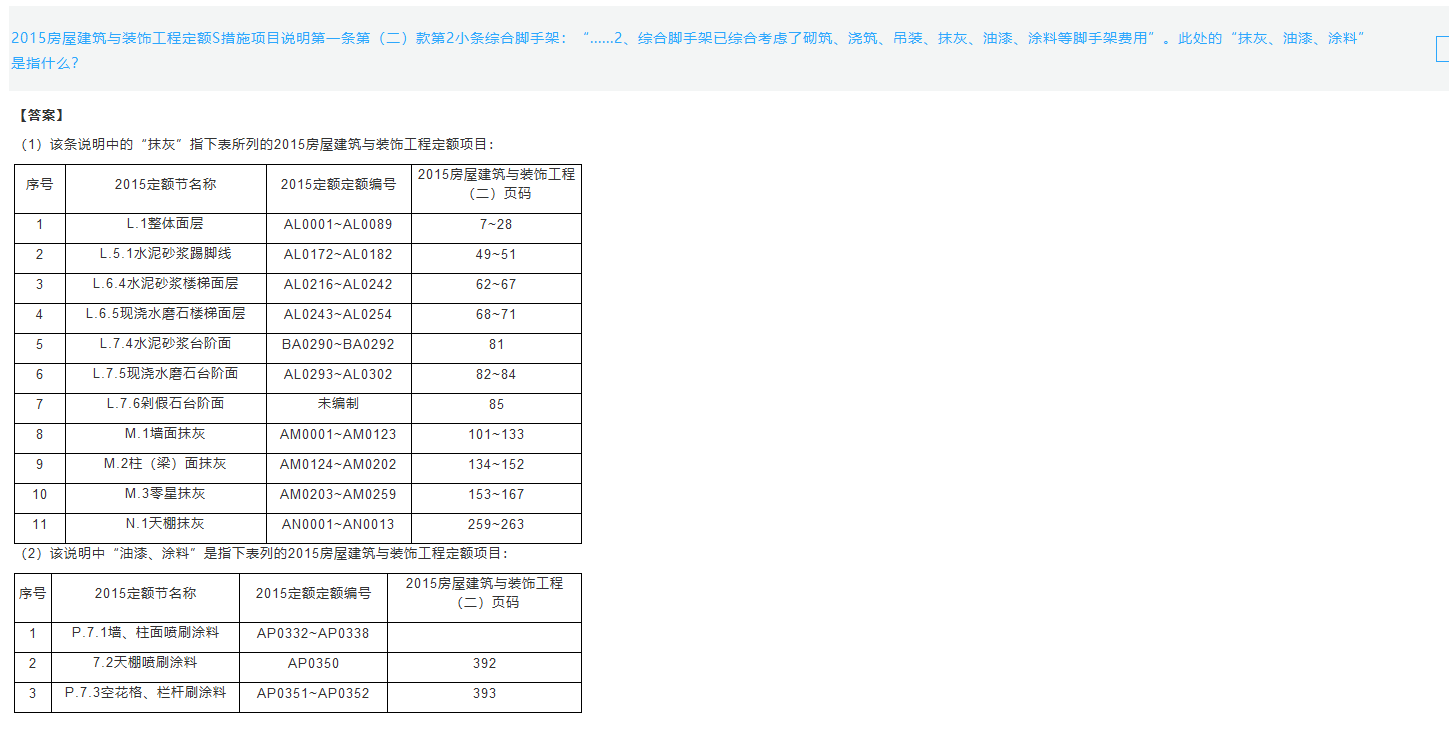Click the code “AN0001~AN0013”
The height and width of the screenshot is (737, 1449).
pos(338,524)
